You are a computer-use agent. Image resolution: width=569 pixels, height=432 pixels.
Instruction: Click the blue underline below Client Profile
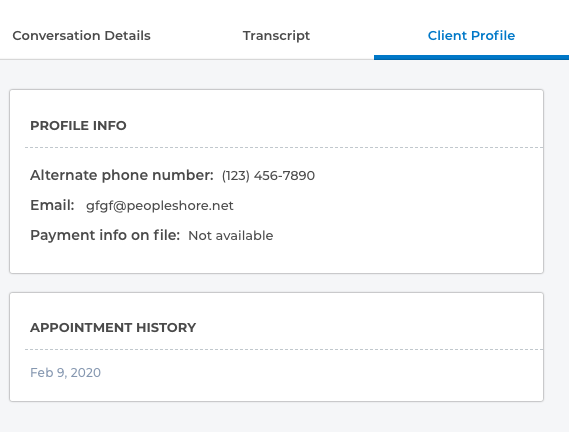[471, 57]
